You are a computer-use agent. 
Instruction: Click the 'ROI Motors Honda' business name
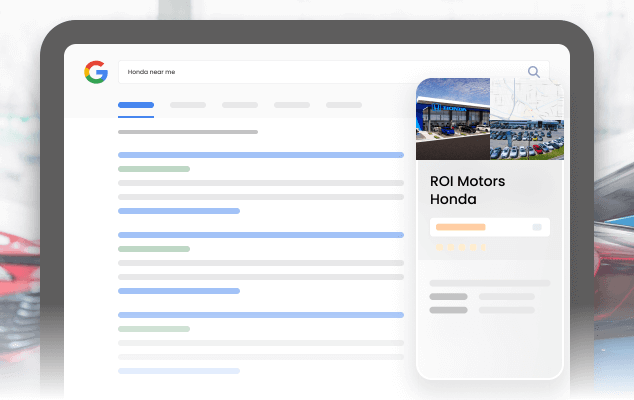pos(467,190)
